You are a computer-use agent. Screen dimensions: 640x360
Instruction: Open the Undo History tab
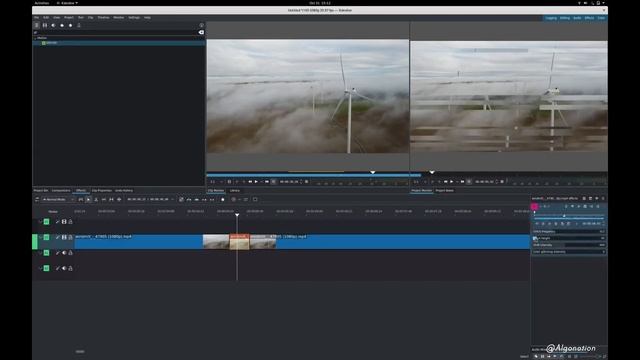point(124,191)
